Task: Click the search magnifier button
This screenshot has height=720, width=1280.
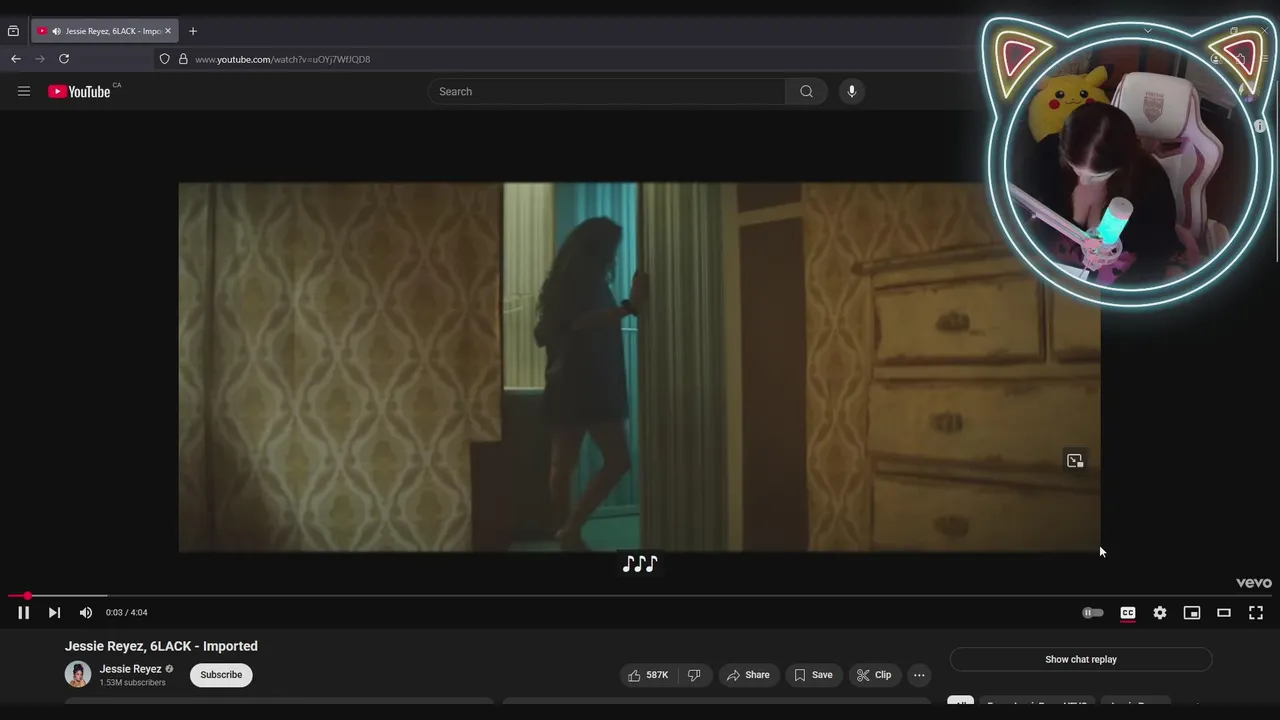Action: (x=806, y=91)
